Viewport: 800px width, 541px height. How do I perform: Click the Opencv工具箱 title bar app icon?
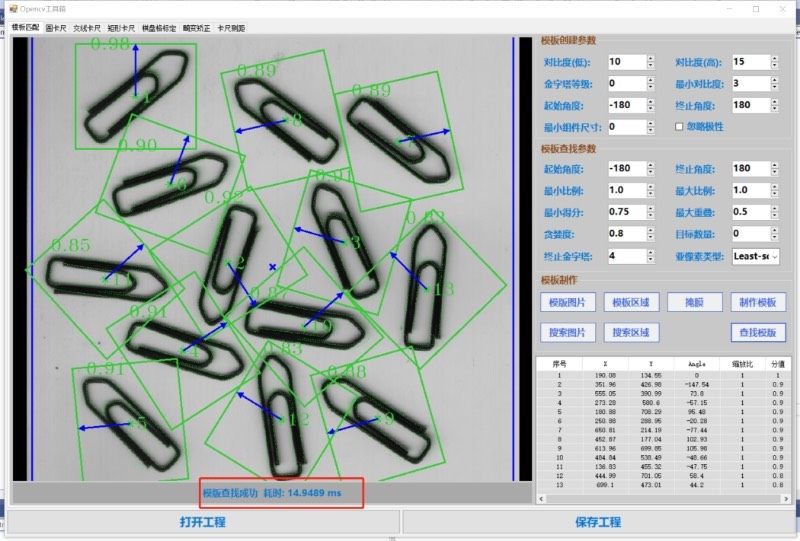pyautogui.click(x=14, y=9)
